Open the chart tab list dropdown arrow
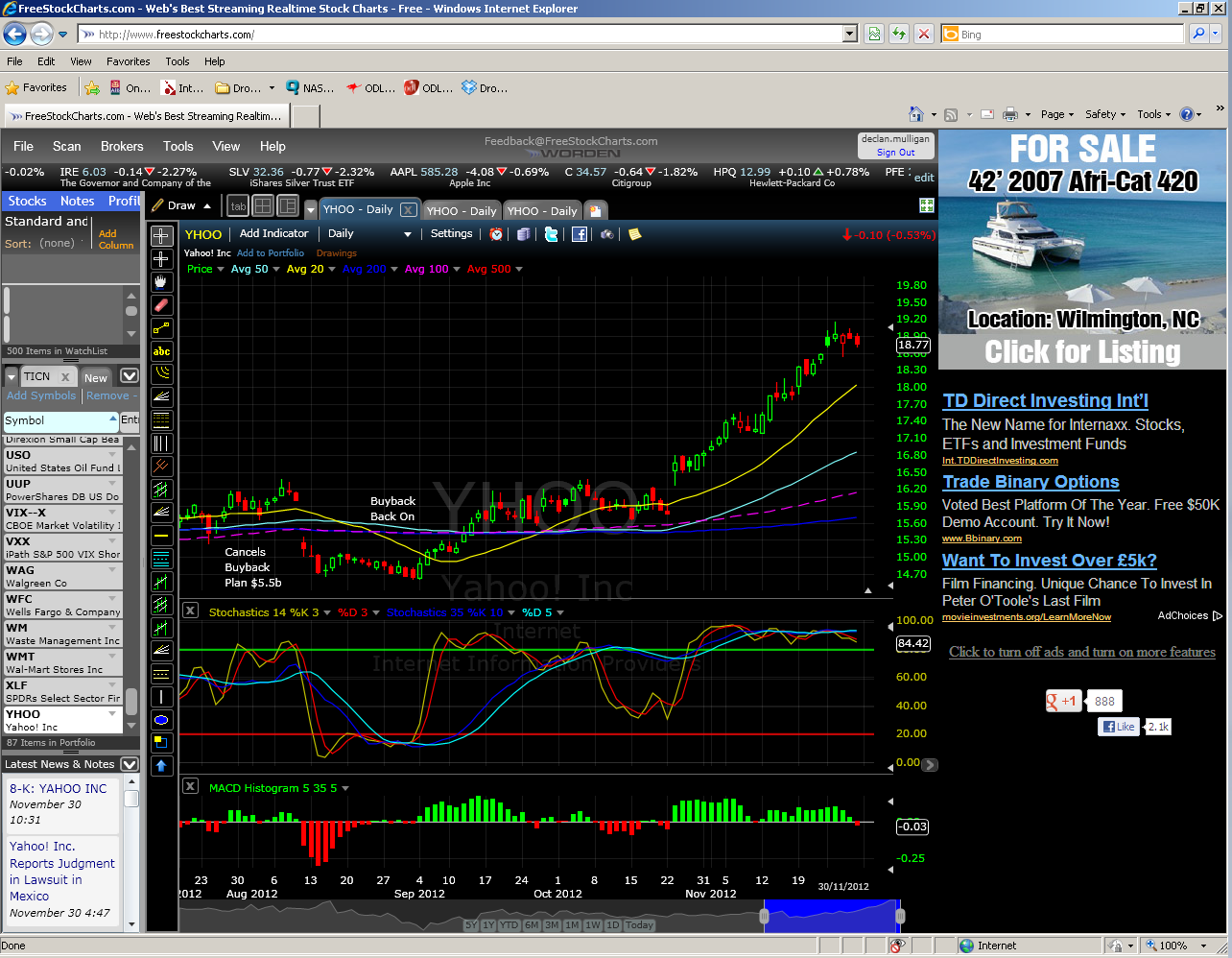Image resolution: width=1232 pixels, height=958 pixels. [311, 210]
